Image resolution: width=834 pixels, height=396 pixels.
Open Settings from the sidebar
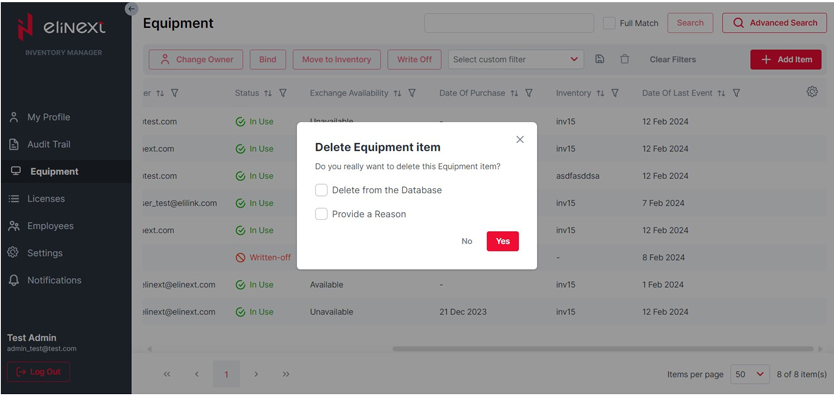pos(45,253)
